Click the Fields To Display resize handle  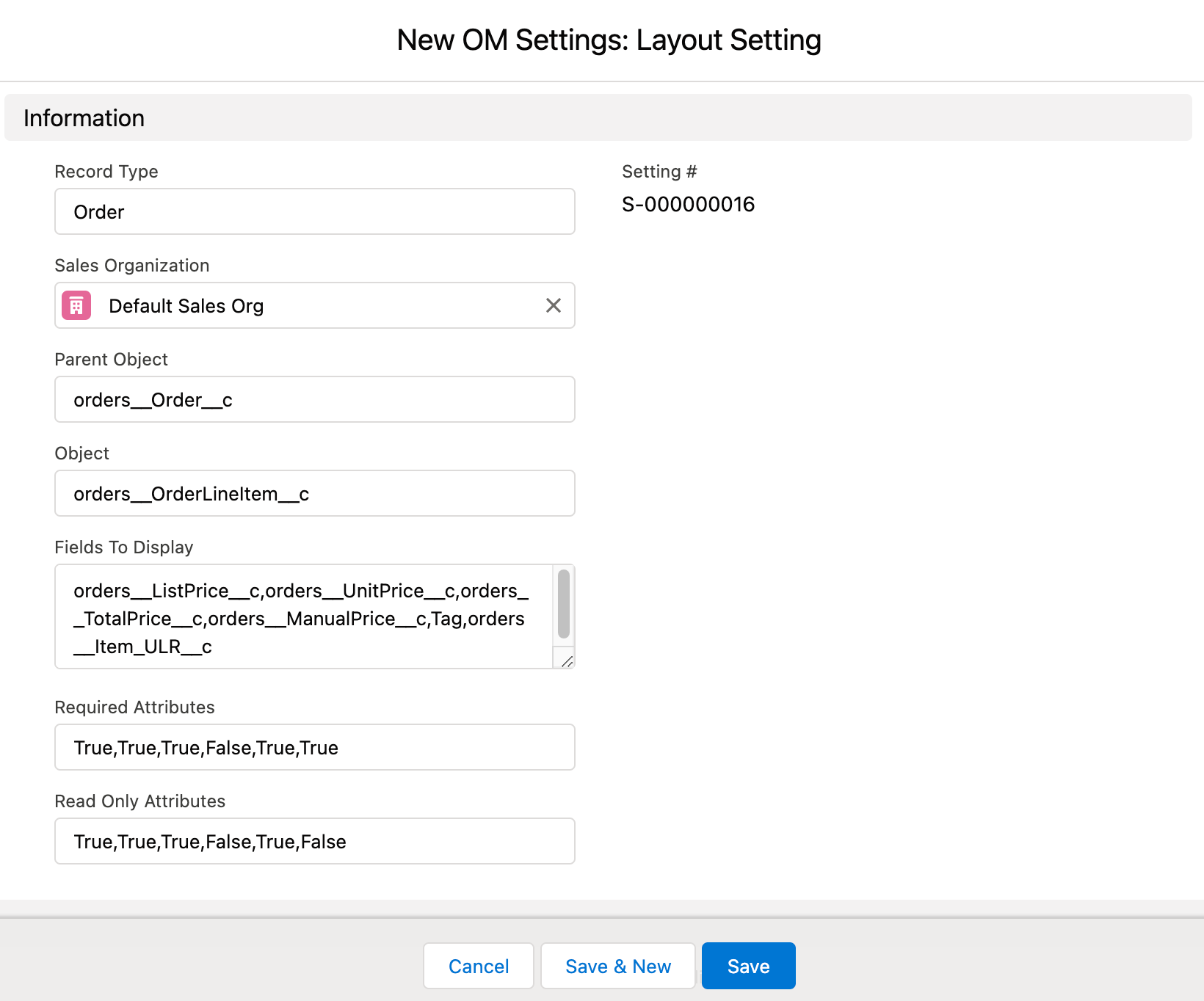pos(566,661)
